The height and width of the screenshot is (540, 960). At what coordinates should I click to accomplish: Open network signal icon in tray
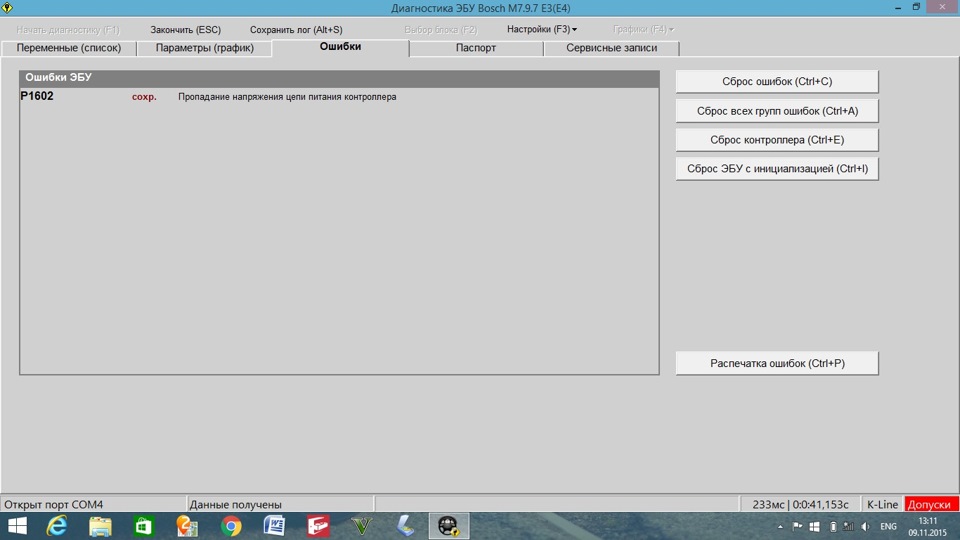(849, 527)
